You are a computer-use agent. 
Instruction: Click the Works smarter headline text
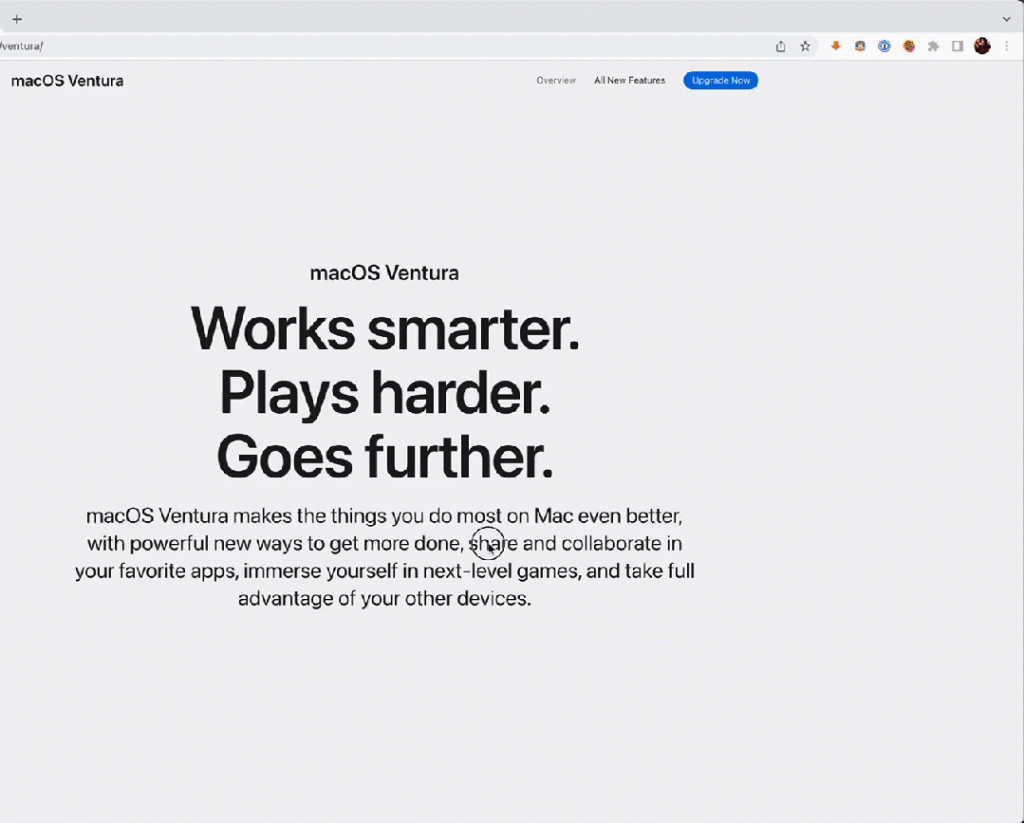point(385,329)
